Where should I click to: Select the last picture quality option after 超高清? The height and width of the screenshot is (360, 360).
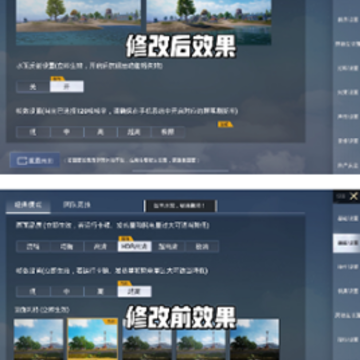tap(202, 247)
